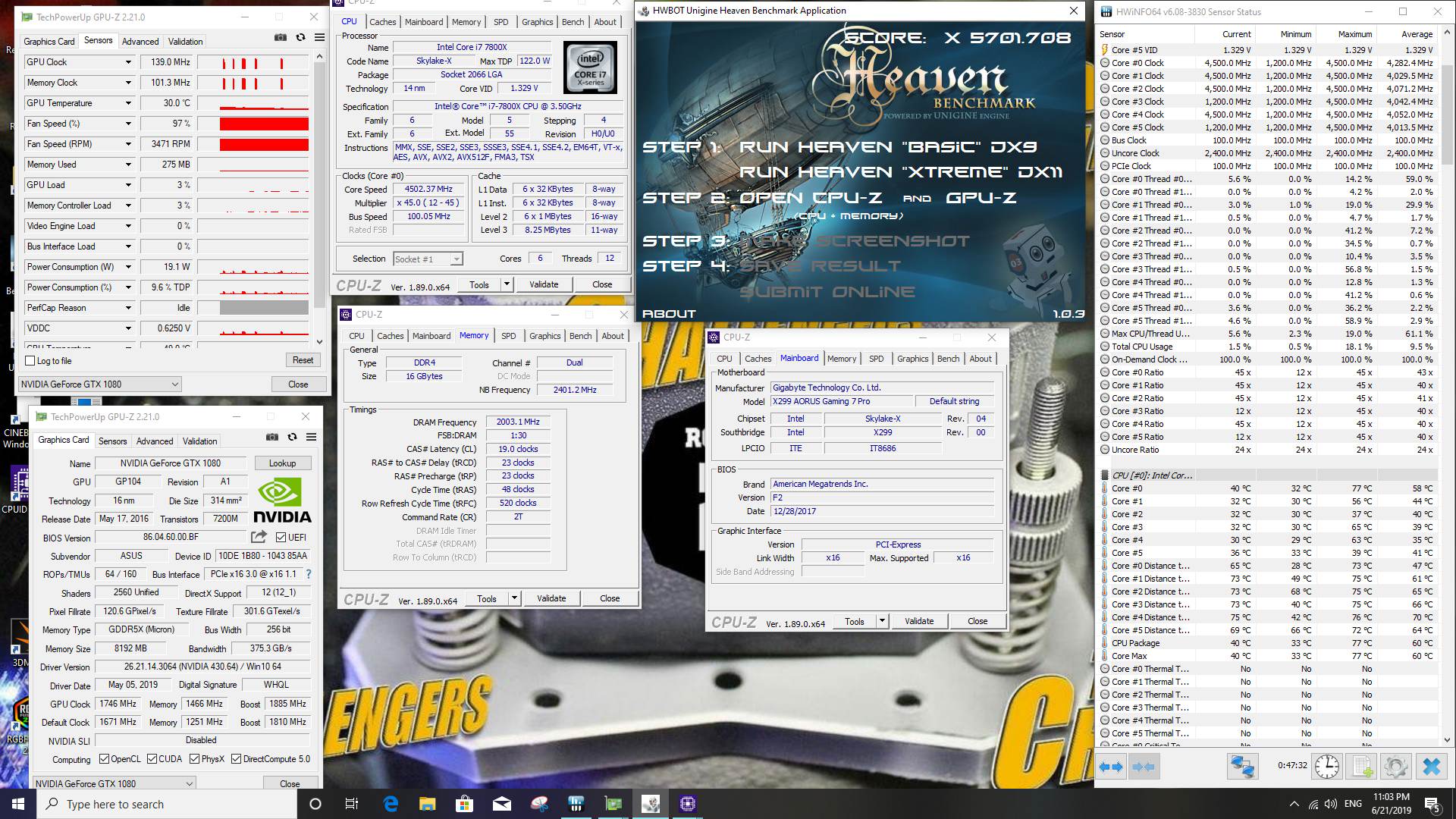The height and width of the screenshot is (819, 1456).
Task: Open SPD tab in Memory CPU-Z window
Action: point(508,336)
